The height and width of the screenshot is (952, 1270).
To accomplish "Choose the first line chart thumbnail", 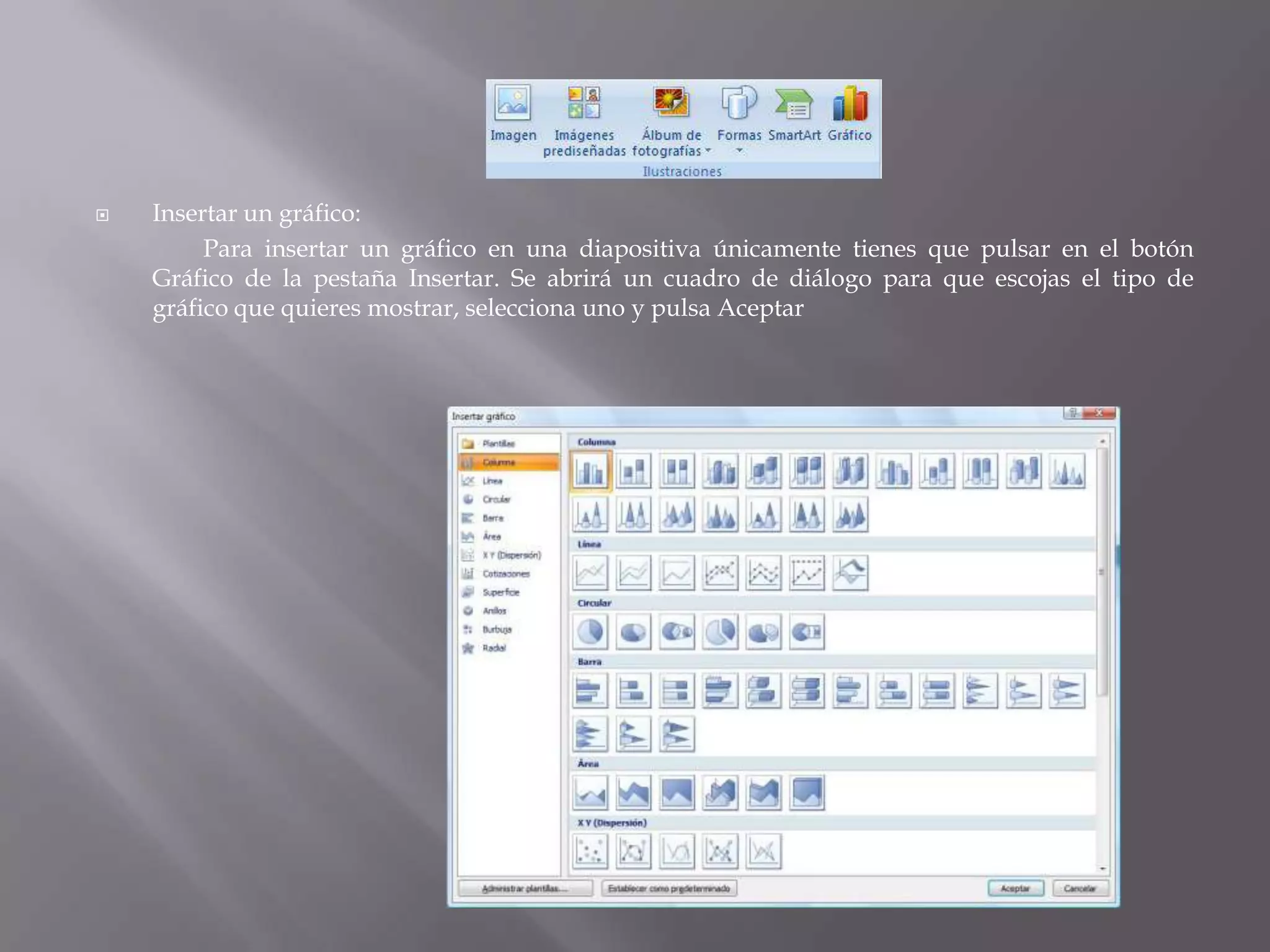I will (x=590, y=573).
